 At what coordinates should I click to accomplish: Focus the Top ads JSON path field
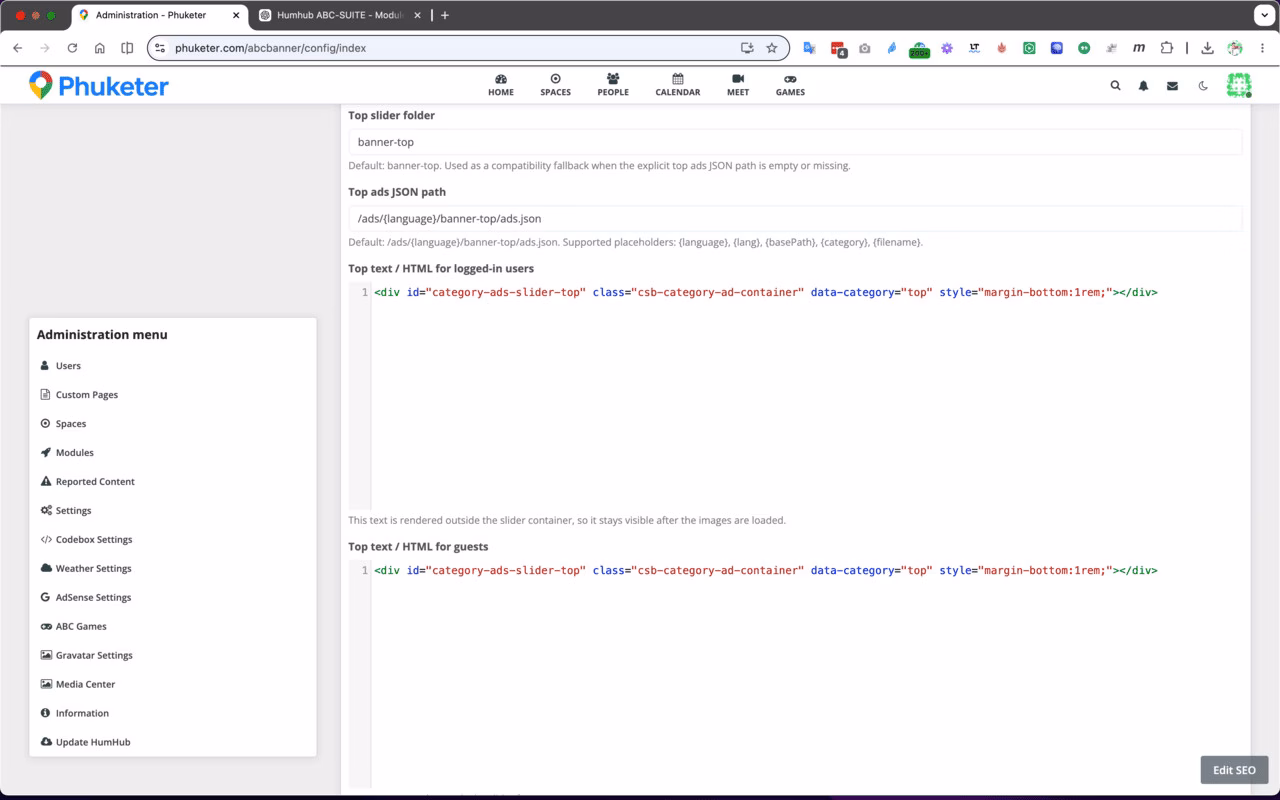point(795,218)
